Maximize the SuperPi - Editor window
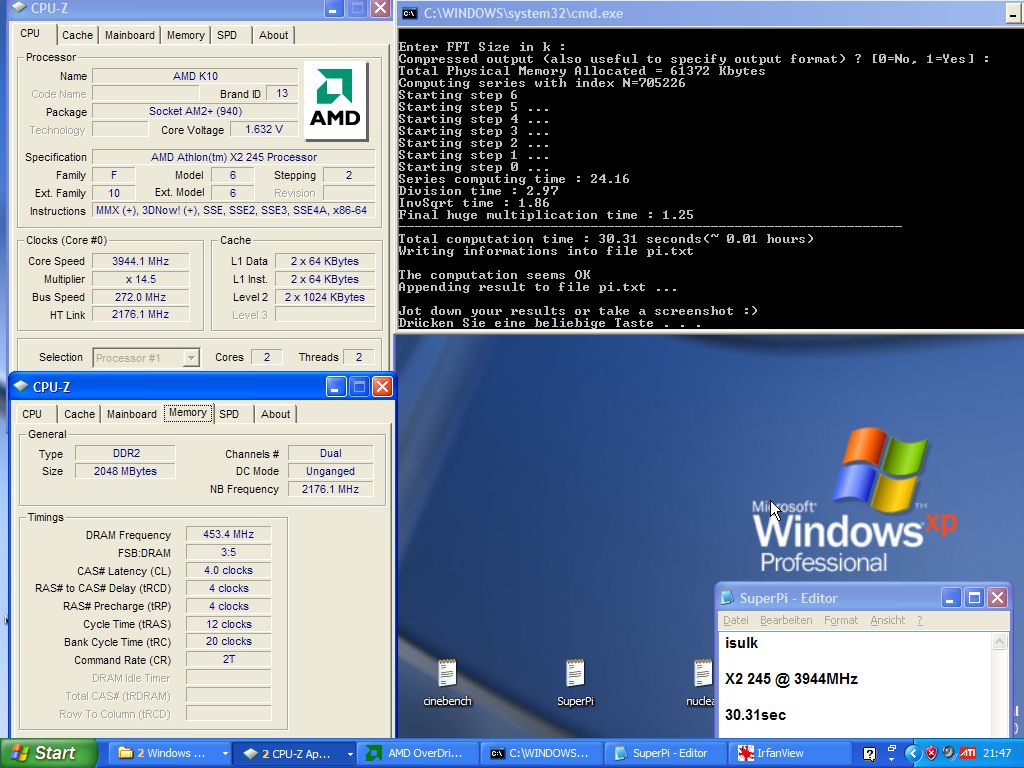1024x768 pixels. (974, 598)
